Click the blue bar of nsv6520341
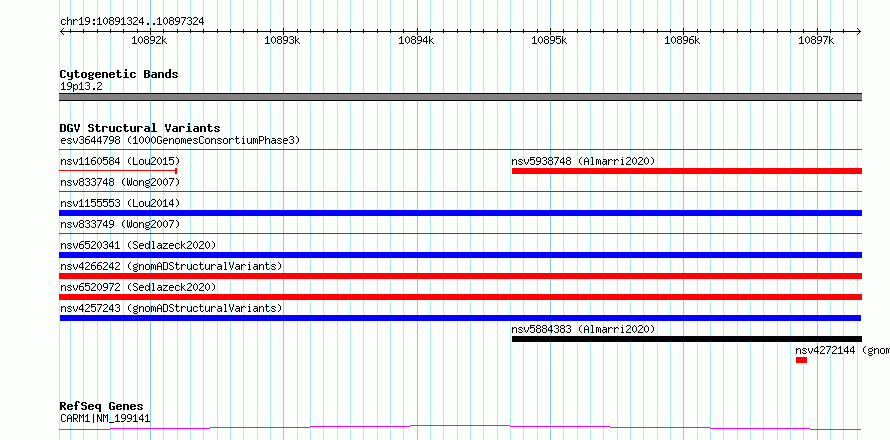Screen dimensions: 890x440 tap(461, 255)
